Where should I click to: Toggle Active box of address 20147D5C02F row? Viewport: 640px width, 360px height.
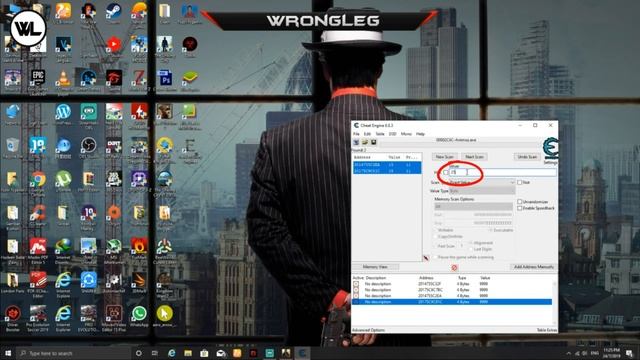pos(356,284)
